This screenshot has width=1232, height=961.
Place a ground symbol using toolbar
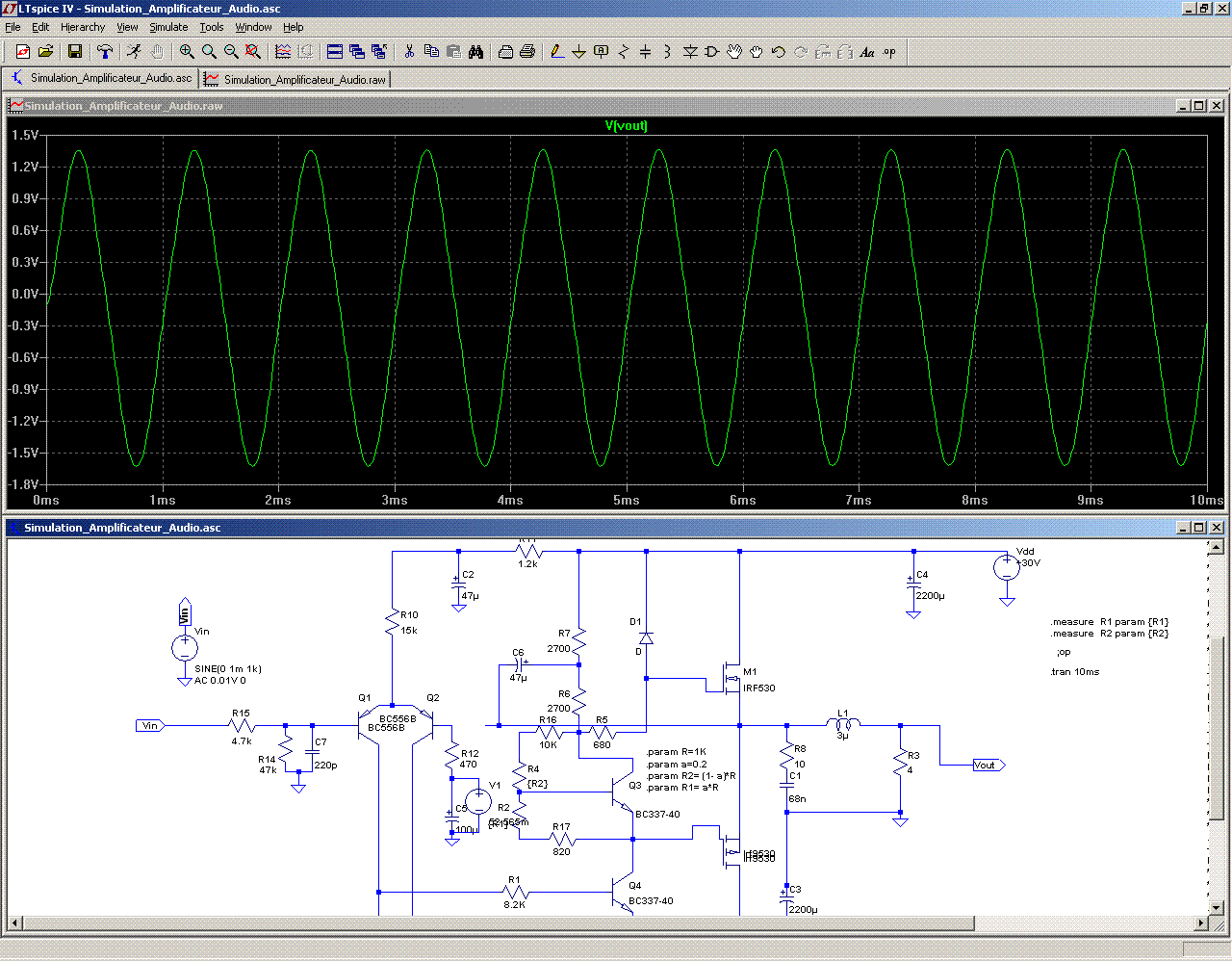578,52
